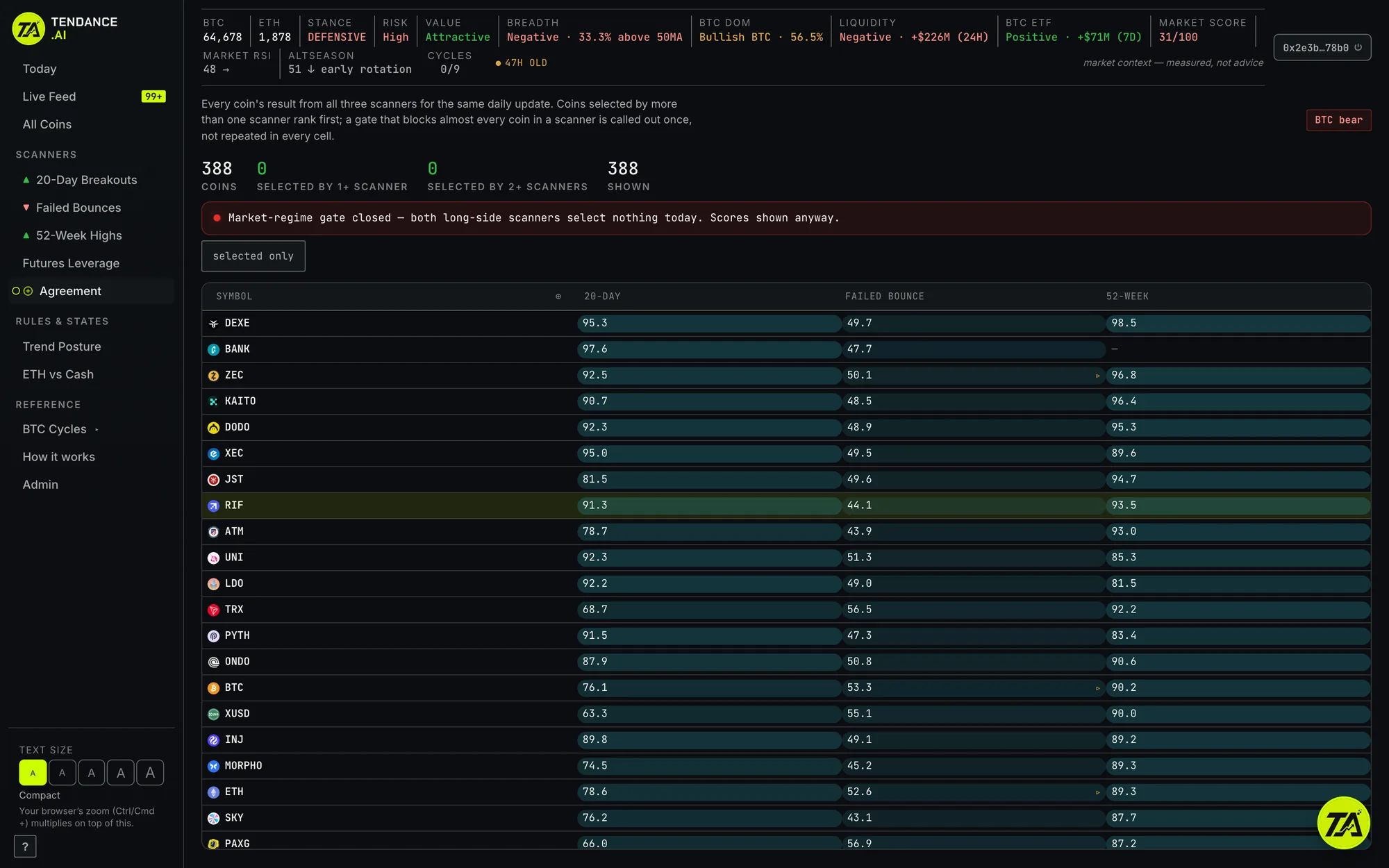Select the fourth text size option
This screenshot has height=868, width=1389.
tap(121, 773)
